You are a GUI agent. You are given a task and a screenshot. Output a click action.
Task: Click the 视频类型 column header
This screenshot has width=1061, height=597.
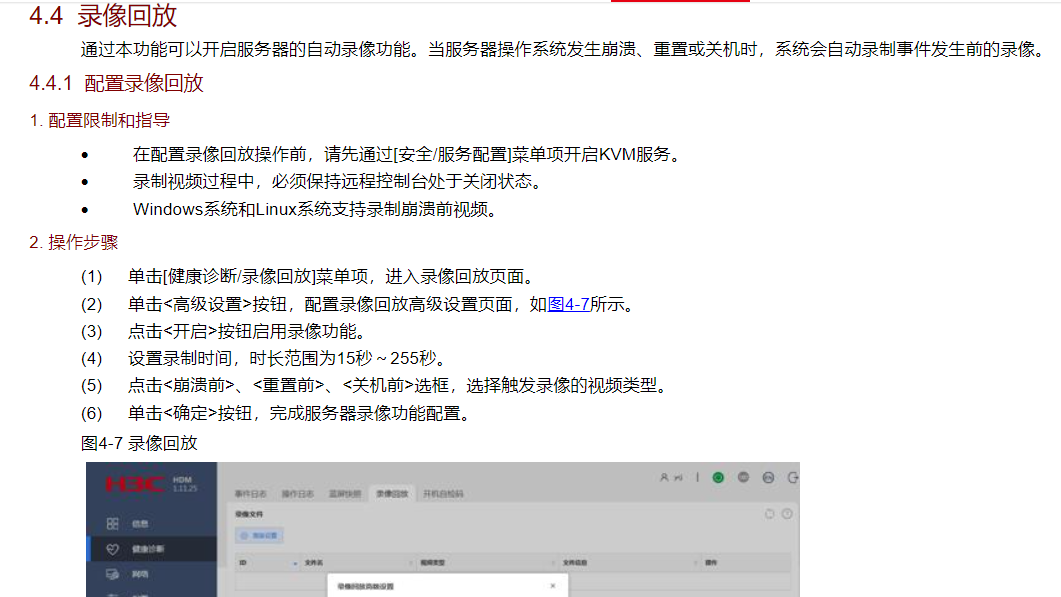(x=432, y=562)
